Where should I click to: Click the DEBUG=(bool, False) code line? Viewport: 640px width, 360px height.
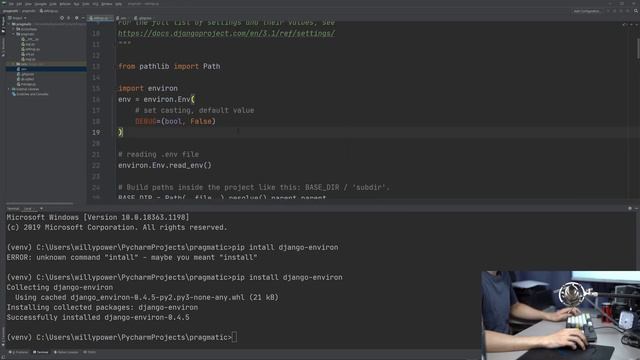(175, 121)
